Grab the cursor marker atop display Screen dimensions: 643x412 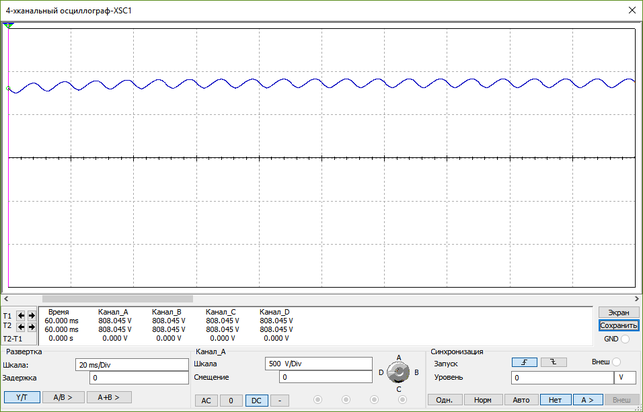8,25
